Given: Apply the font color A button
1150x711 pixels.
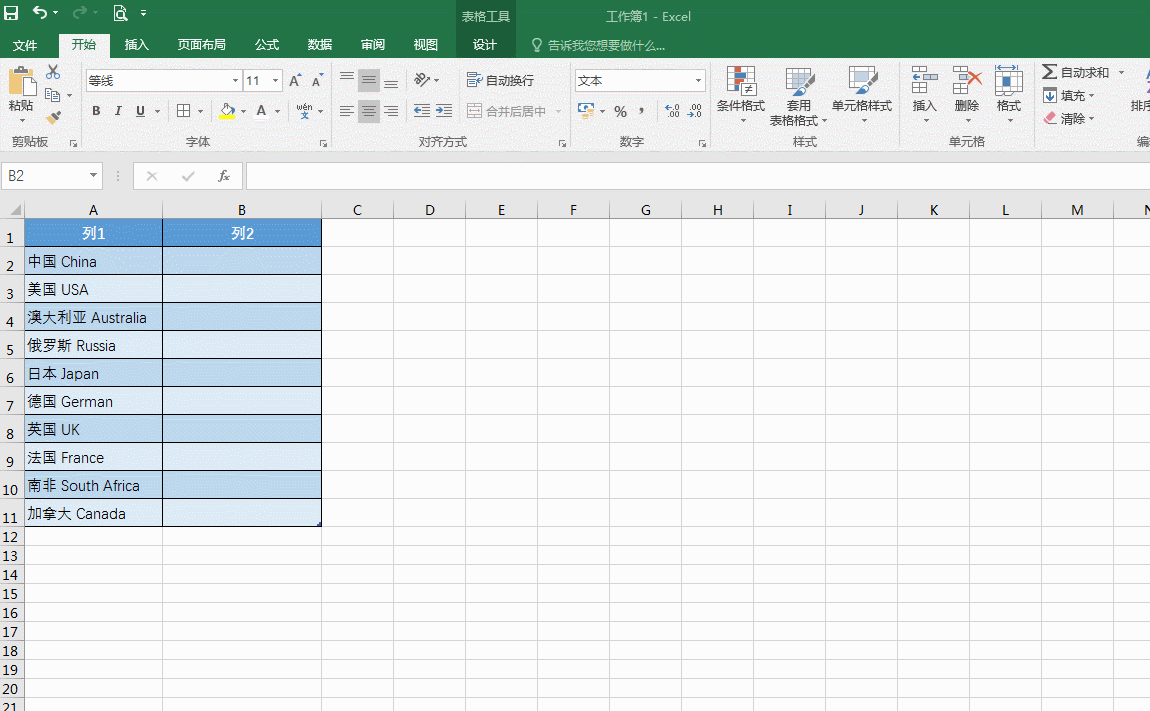Looking at the screenshot, I should coord(261,112).
